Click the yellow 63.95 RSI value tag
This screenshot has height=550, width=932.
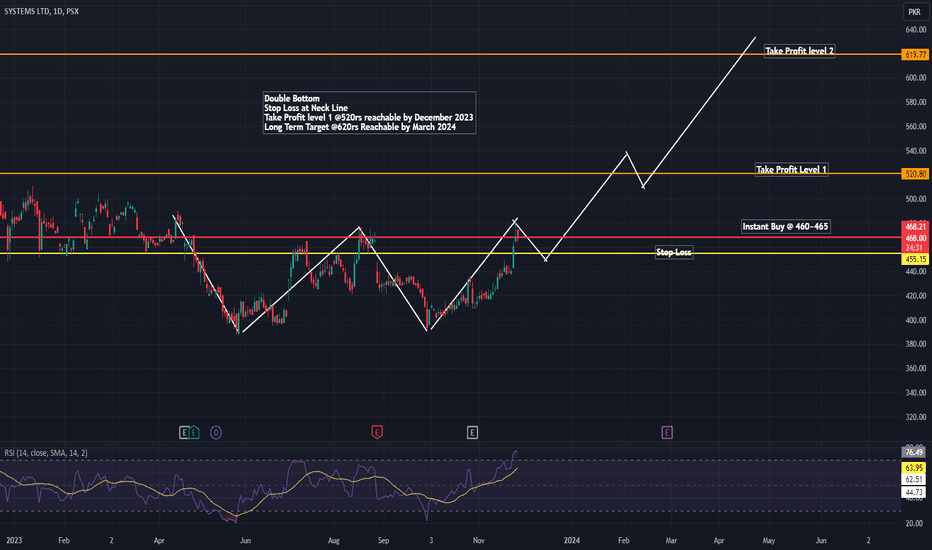click(914, 468)
